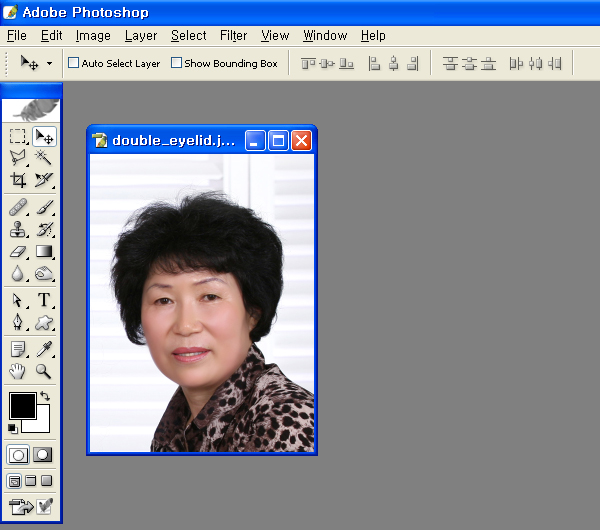This screenshot has width=600, height=530.
Task: Maximize the double_eyelid document window
Action: [278, 140]
